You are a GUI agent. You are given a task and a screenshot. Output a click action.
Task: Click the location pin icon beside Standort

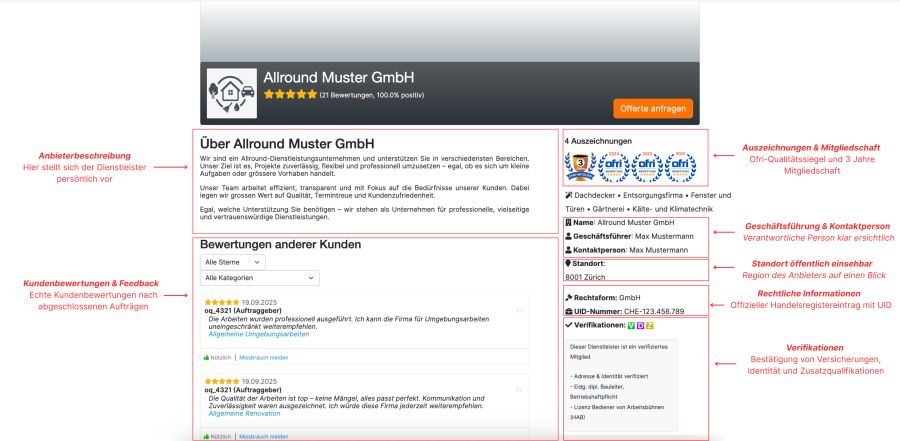point(569,263)
